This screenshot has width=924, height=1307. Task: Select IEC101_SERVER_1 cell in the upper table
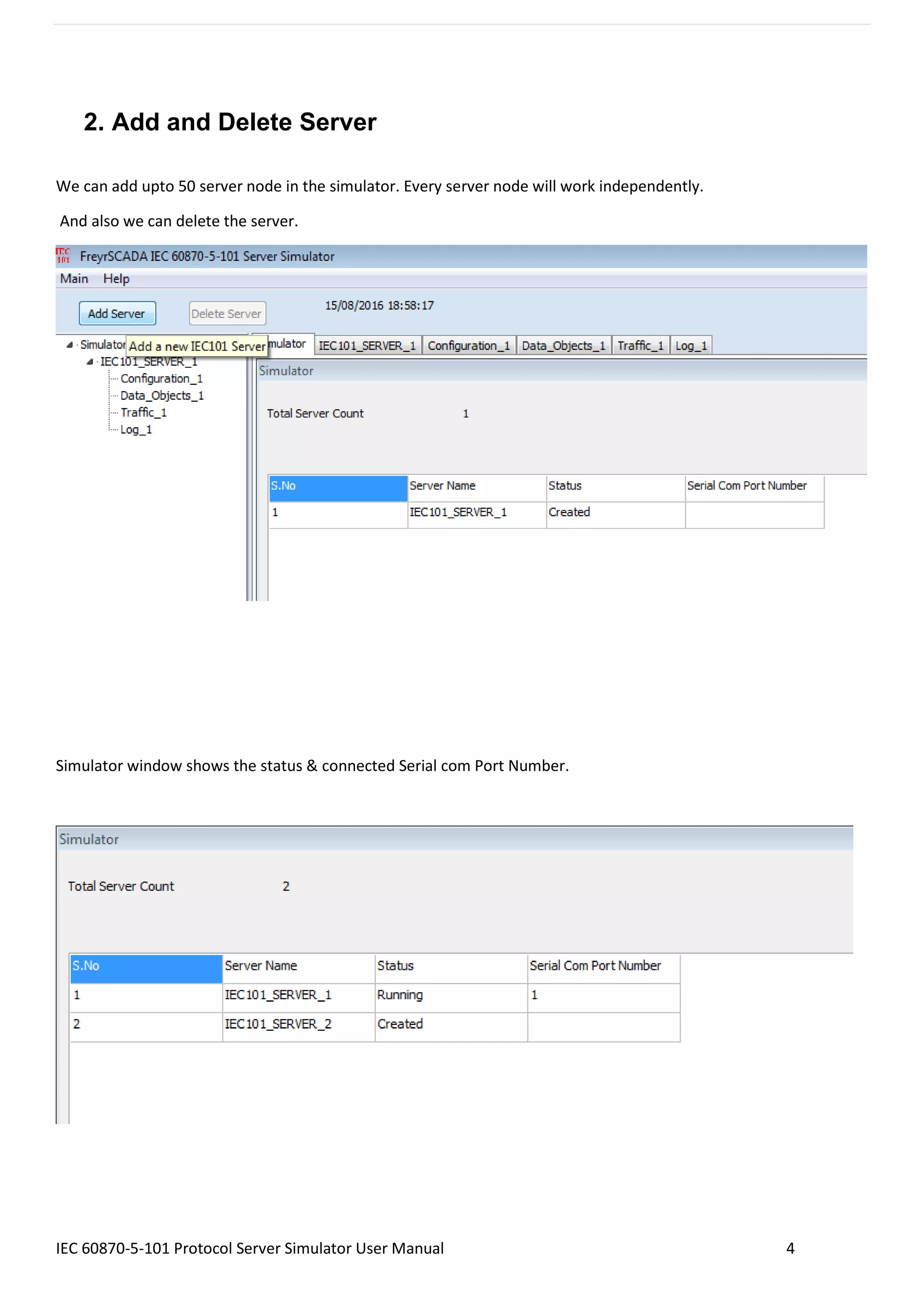click(477, 515)
